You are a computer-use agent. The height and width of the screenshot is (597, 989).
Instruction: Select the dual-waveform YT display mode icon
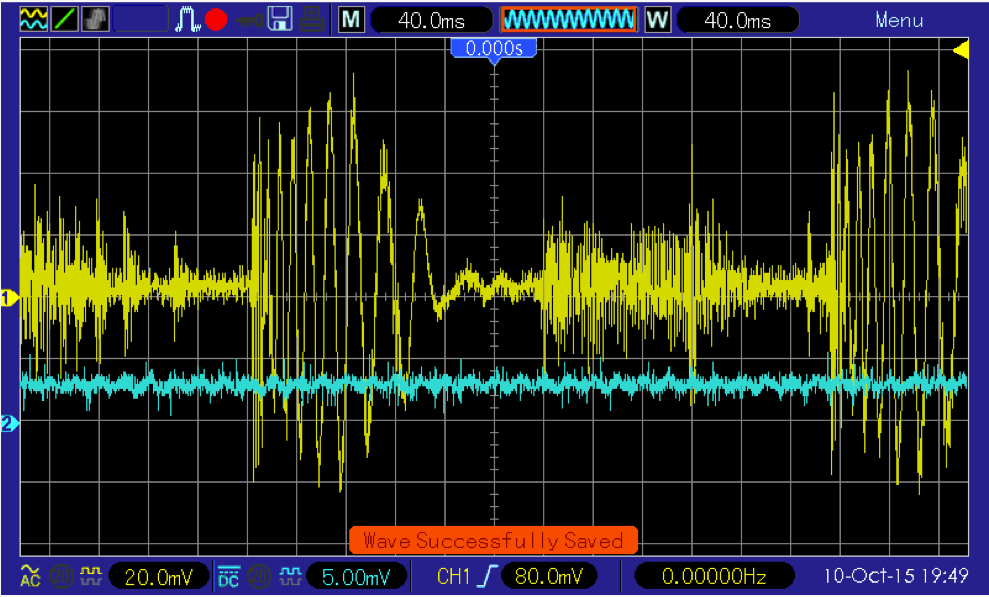(33, 20)
